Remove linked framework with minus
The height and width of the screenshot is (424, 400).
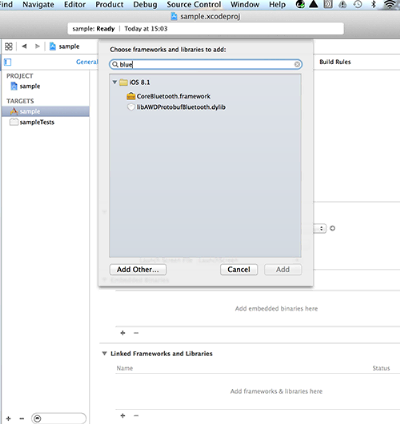click(x=136, y=415)
